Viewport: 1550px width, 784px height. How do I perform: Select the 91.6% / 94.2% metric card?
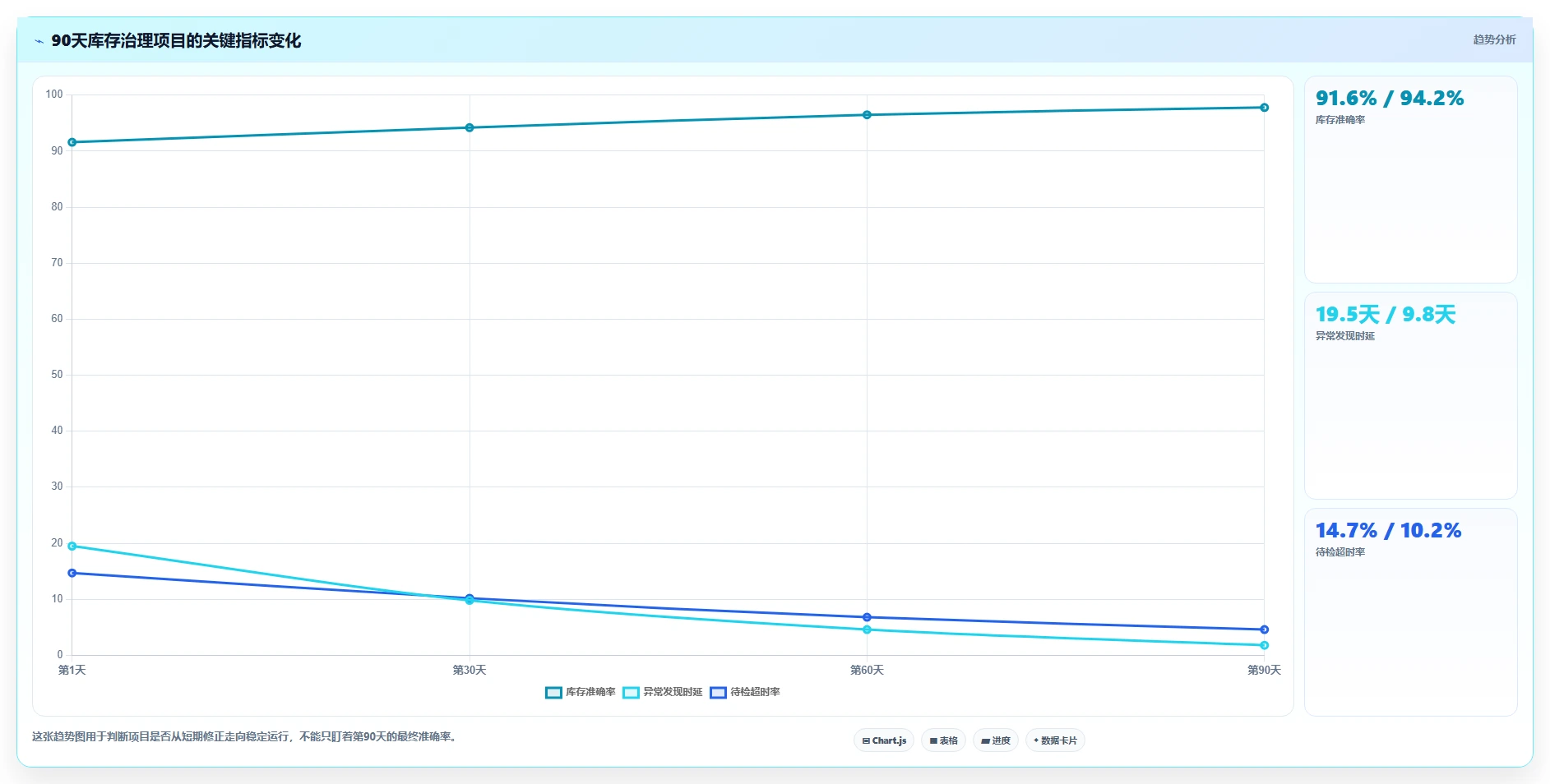[x=1411, y=180]
